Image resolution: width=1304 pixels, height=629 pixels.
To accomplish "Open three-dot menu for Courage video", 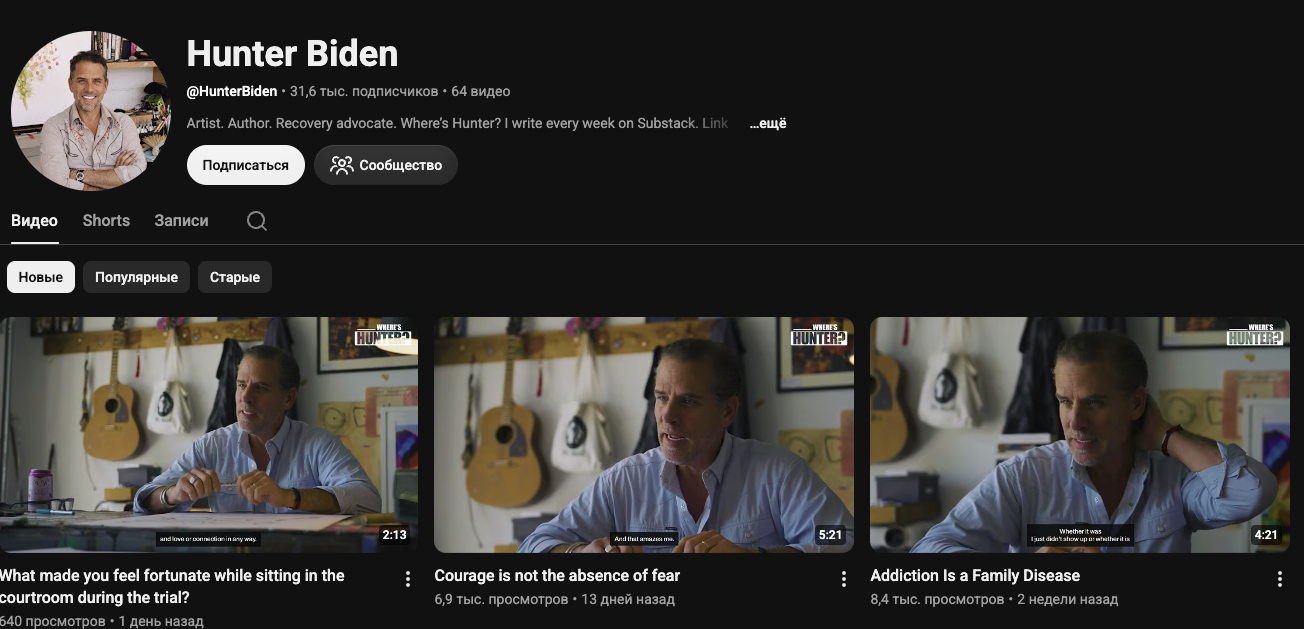I will 844,579.
